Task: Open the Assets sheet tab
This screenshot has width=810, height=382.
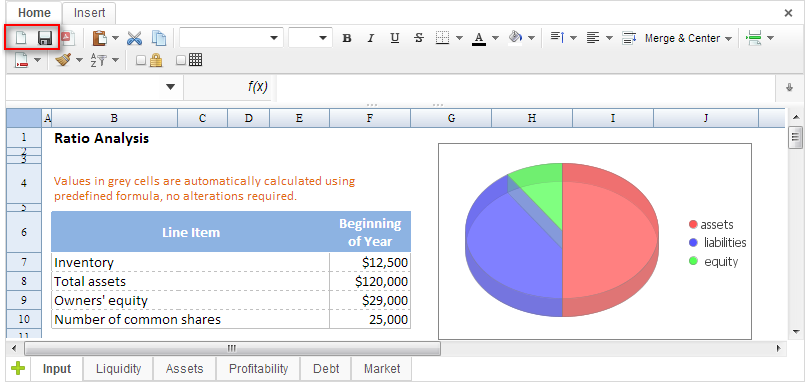Action: [x=184, y=369]
